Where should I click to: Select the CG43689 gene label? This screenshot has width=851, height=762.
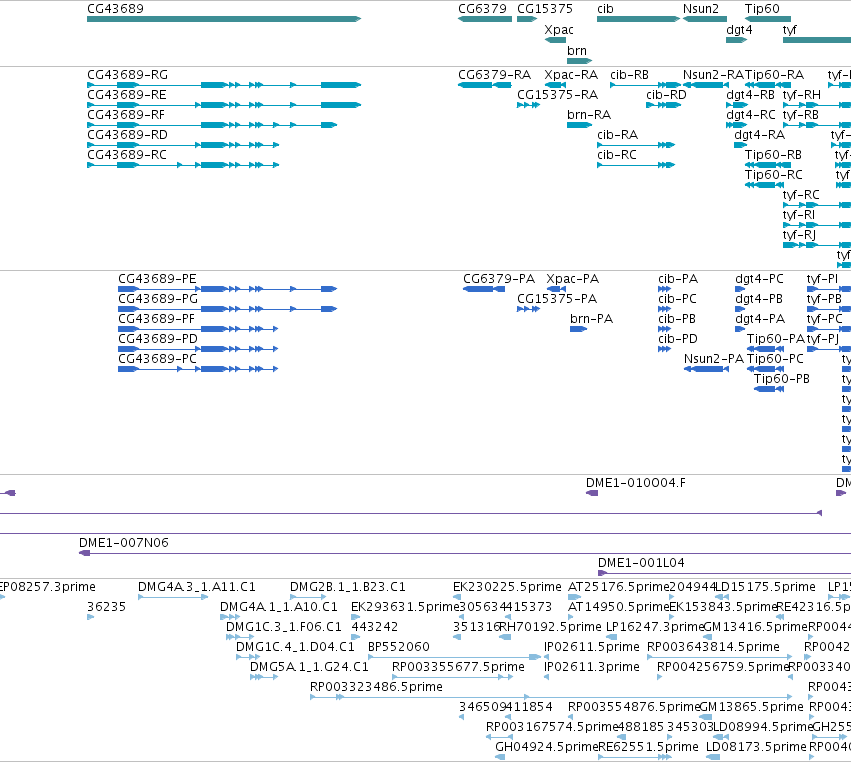click(115, 9)
